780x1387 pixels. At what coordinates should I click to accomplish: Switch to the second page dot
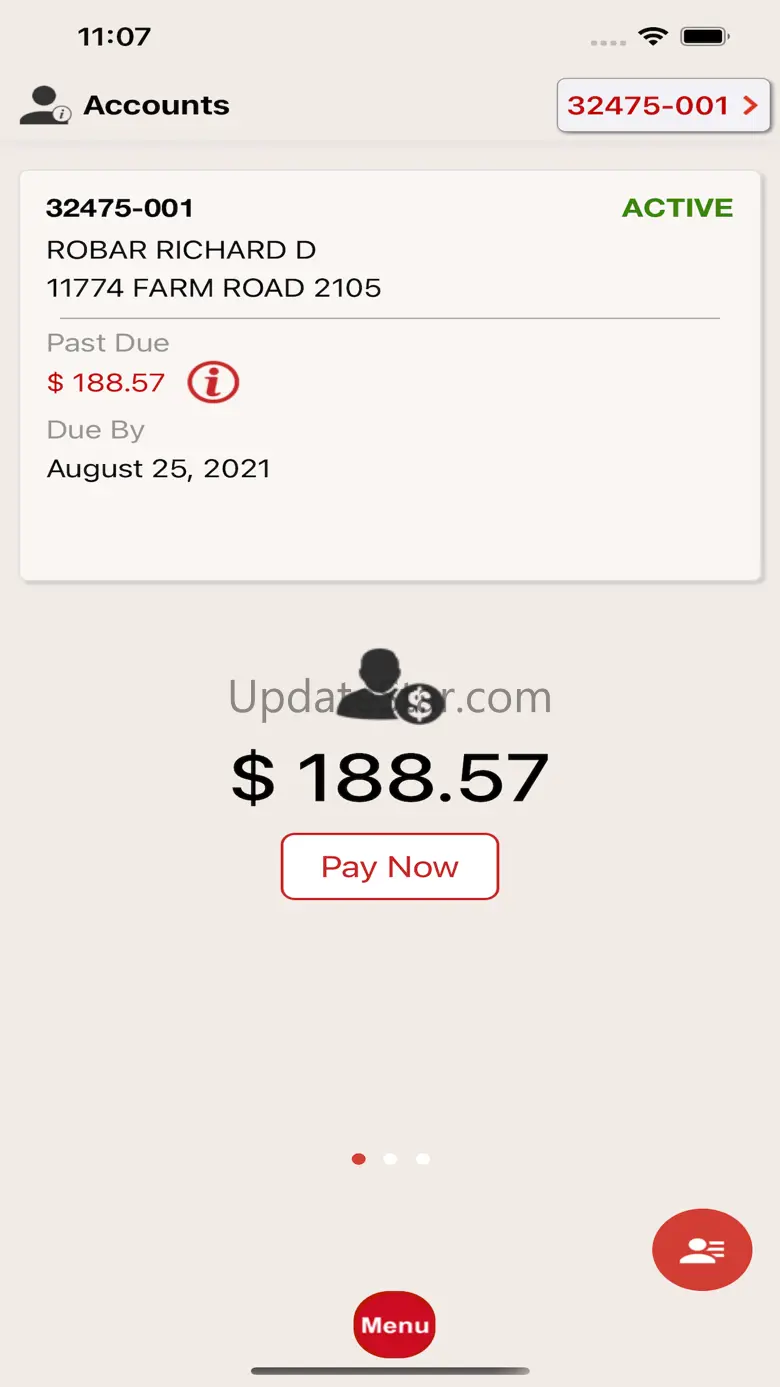pyautogui.click(x=390, y=1159)
